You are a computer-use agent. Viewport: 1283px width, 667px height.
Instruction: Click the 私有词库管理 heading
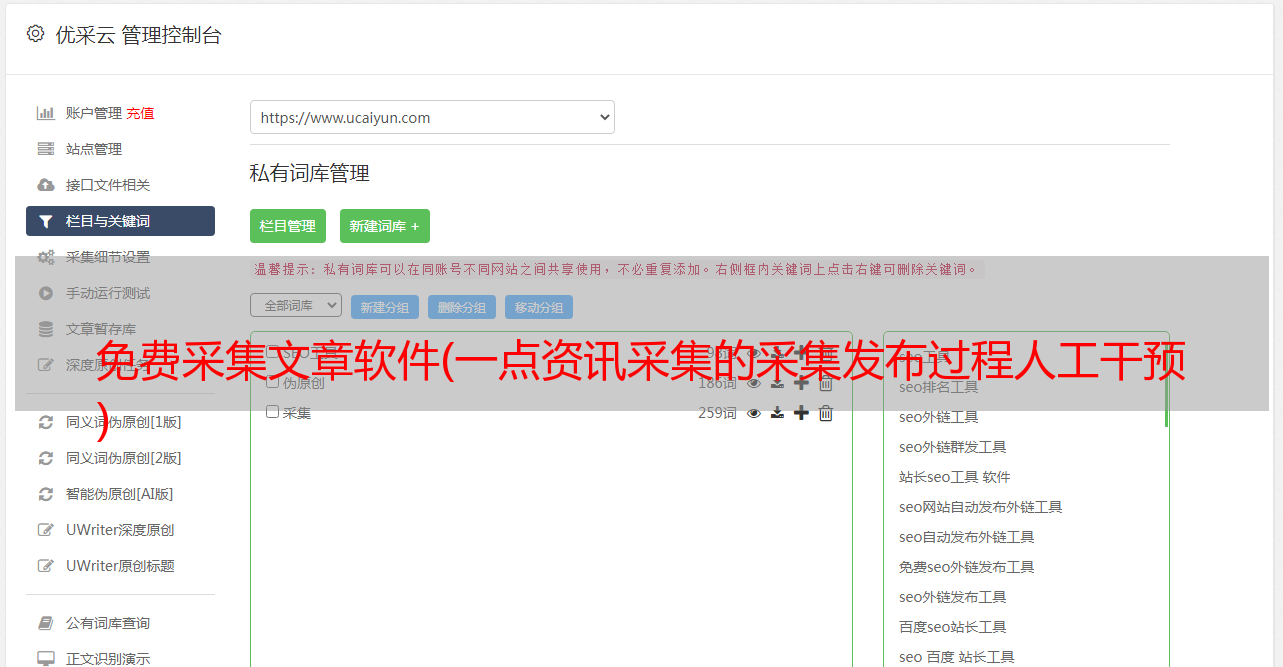click(x=310, y=173)
